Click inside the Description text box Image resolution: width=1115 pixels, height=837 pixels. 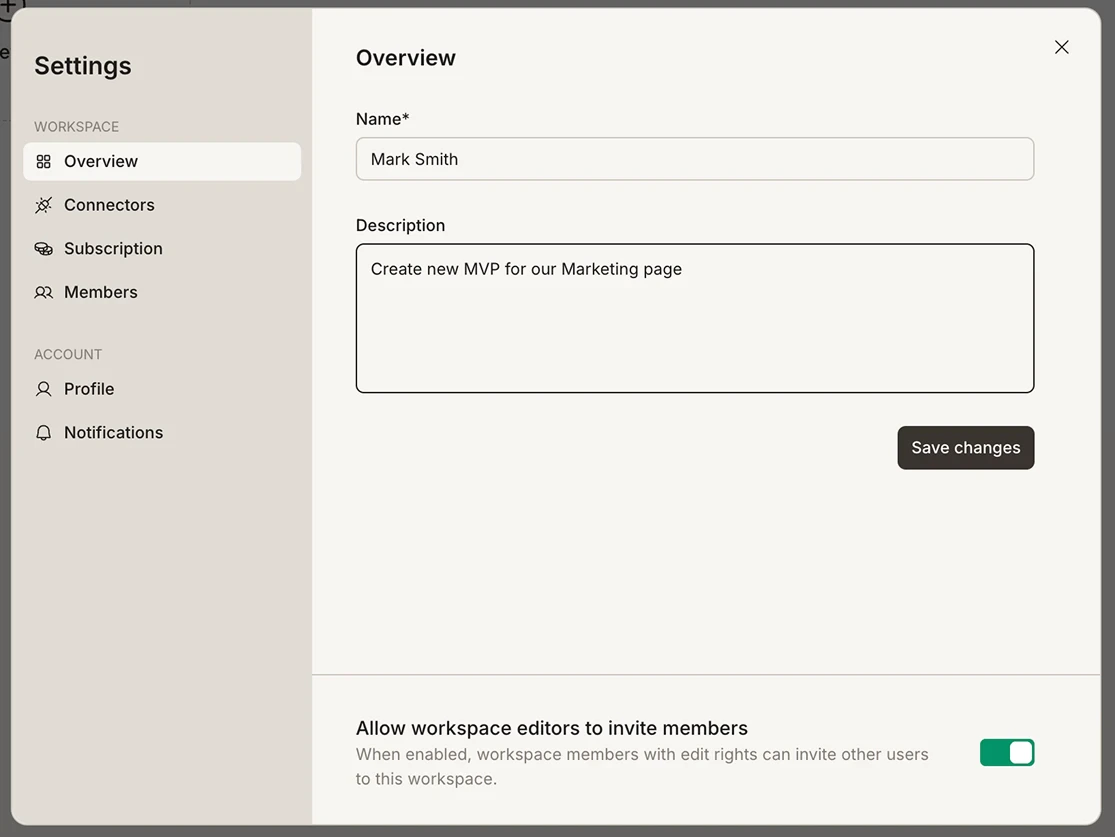tap(694, 317)
